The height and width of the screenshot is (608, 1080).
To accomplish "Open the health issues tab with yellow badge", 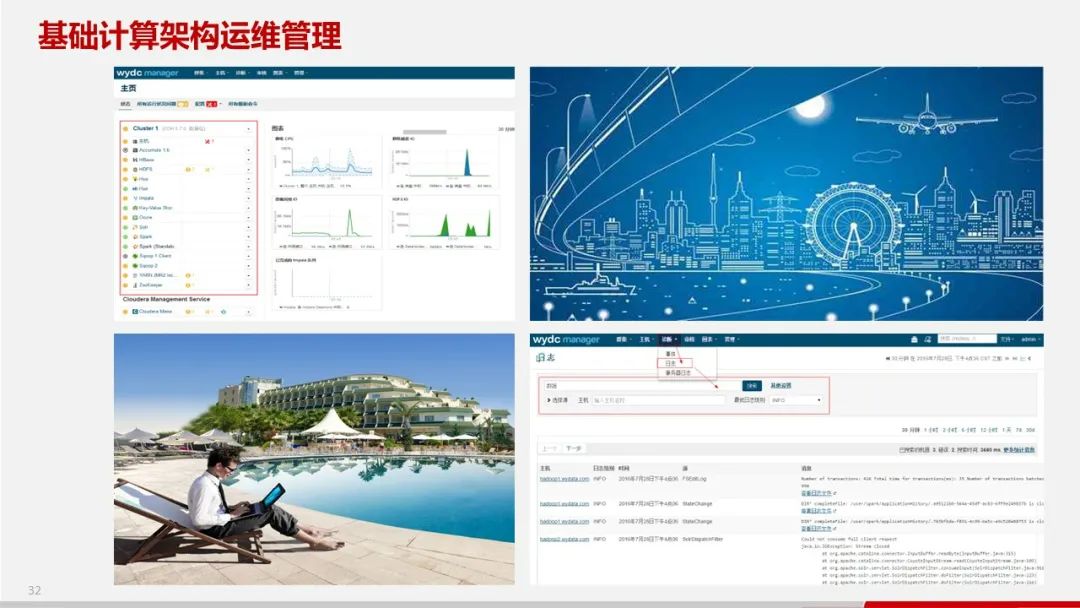I will click(x=163, y=104).
